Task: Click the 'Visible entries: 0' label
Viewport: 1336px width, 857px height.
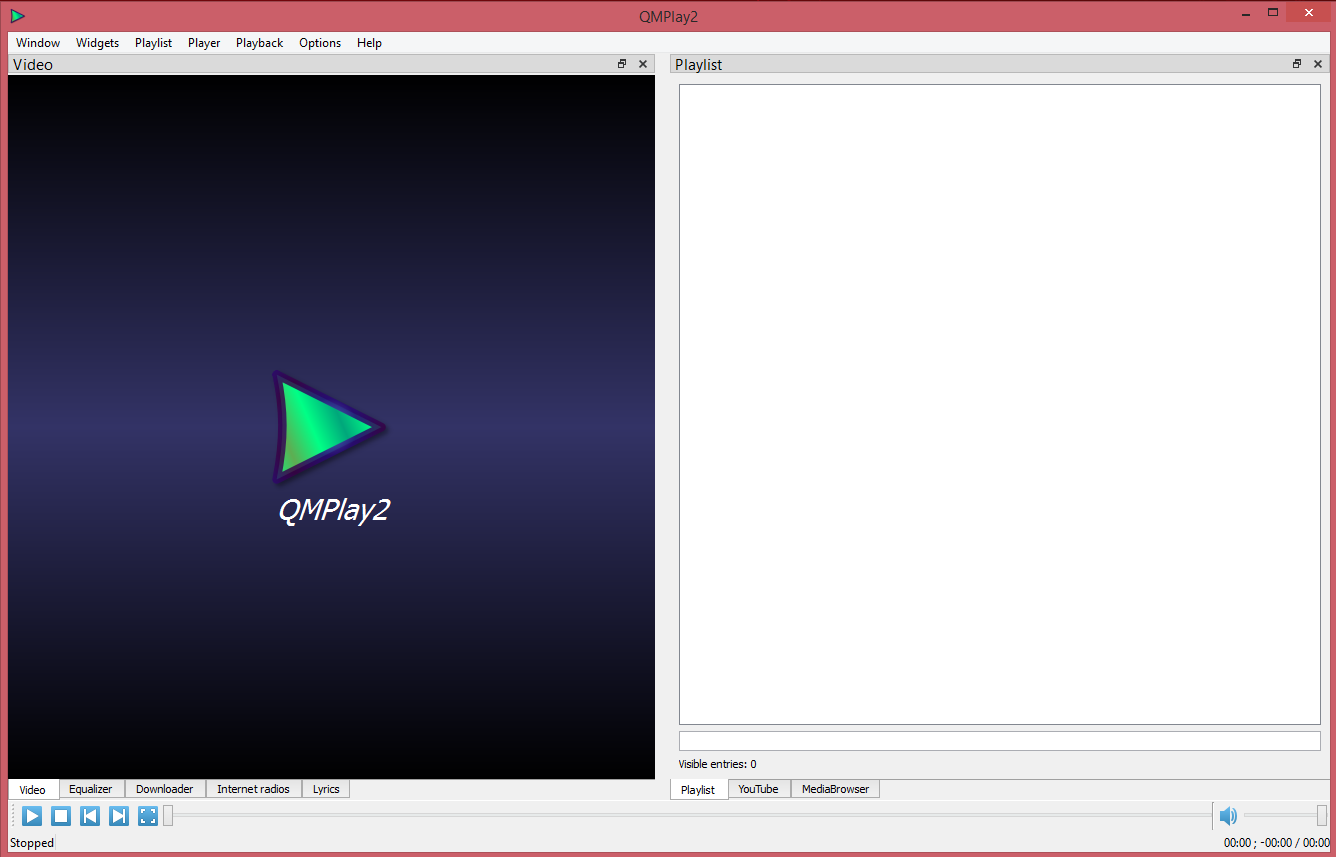Action: click(x=718, y=764)
